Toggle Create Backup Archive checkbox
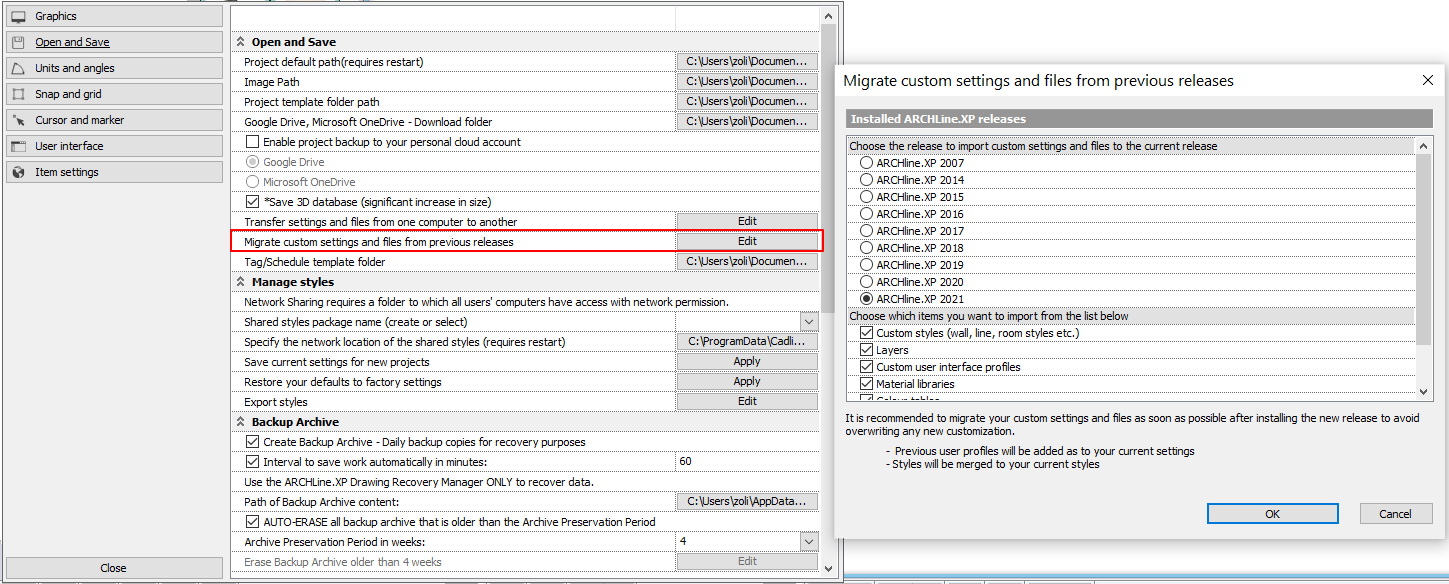Image resolution: width=1449 pixels, height=584 pixels. click(x=252, y=442)
